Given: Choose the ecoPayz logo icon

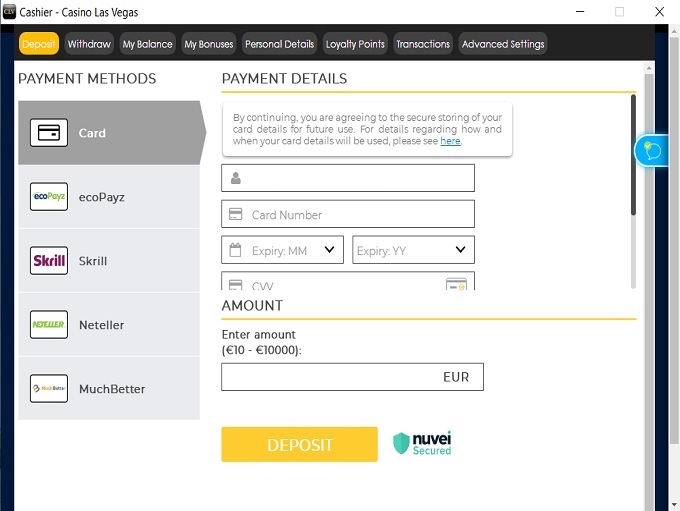Looking at the screenshot, I should click(x=49, y=197).
